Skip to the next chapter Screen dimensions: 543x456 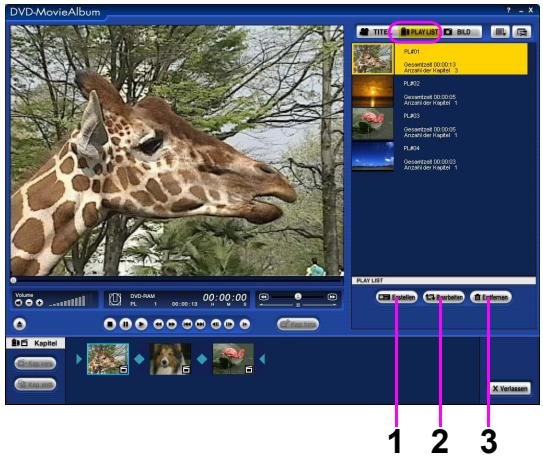(200, 324)
